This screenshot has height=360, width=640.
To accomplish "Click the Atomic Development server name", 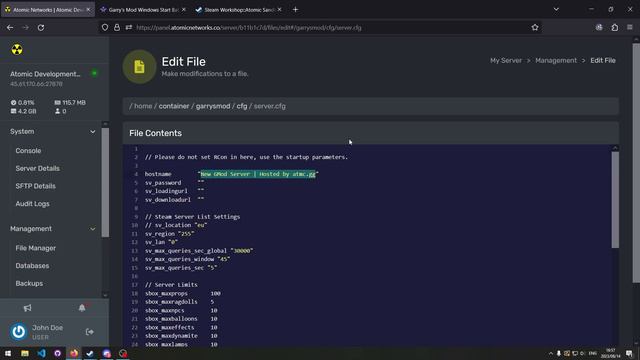I will 45,74.
